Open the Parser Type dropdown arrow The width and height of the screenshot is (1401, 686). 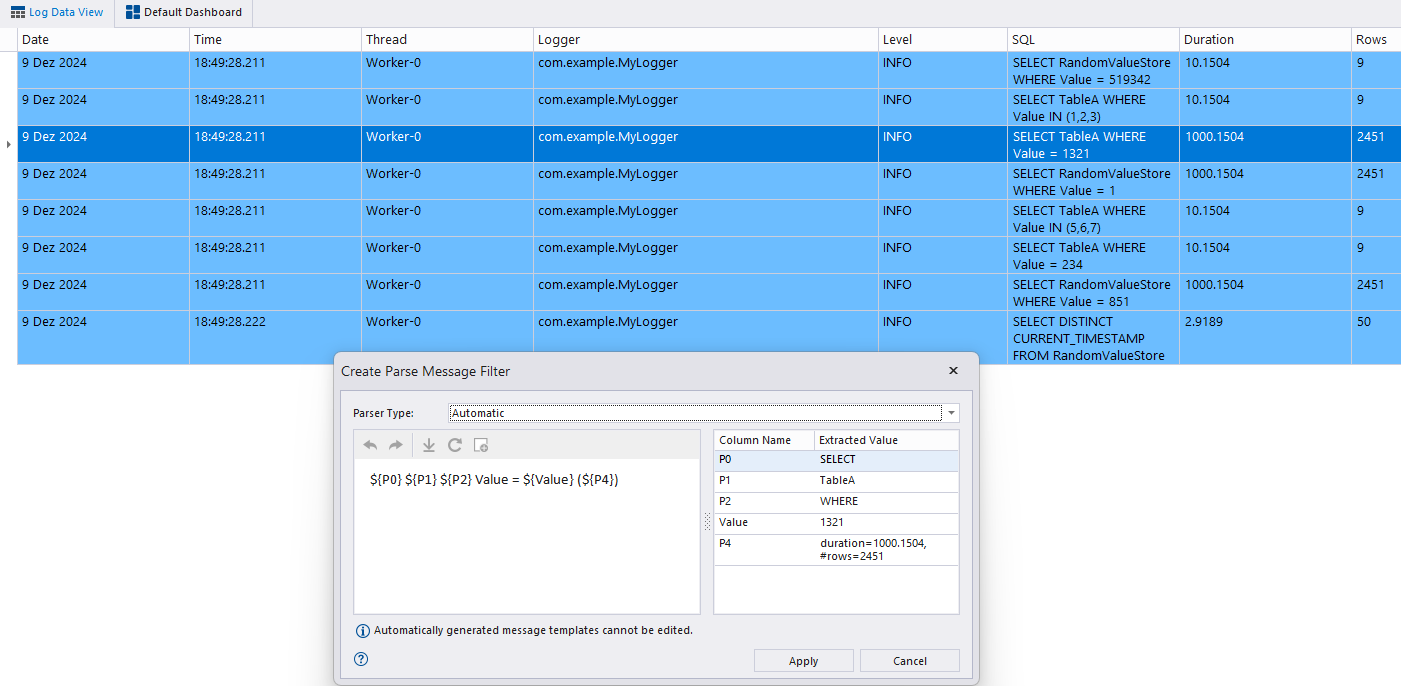tap(951, 413)
